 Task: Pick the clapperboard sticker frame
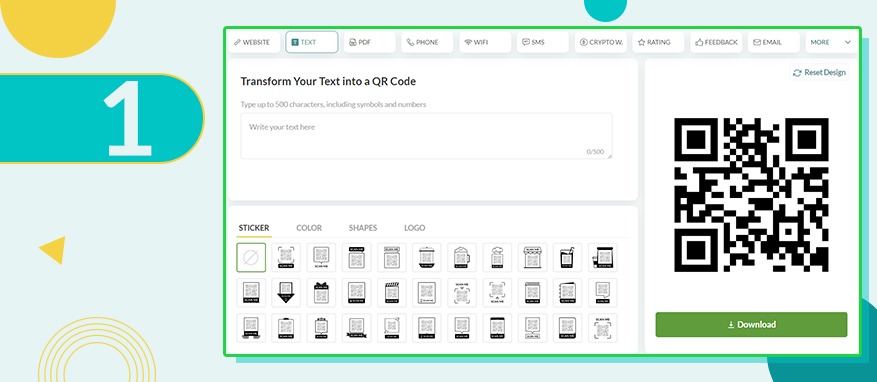tap(392, 293)
